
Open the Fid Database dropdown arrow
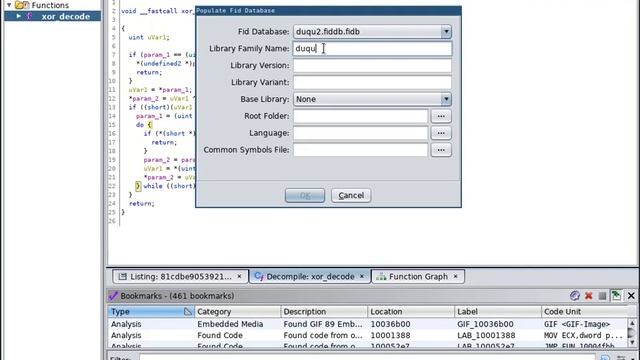coord(446,31)
